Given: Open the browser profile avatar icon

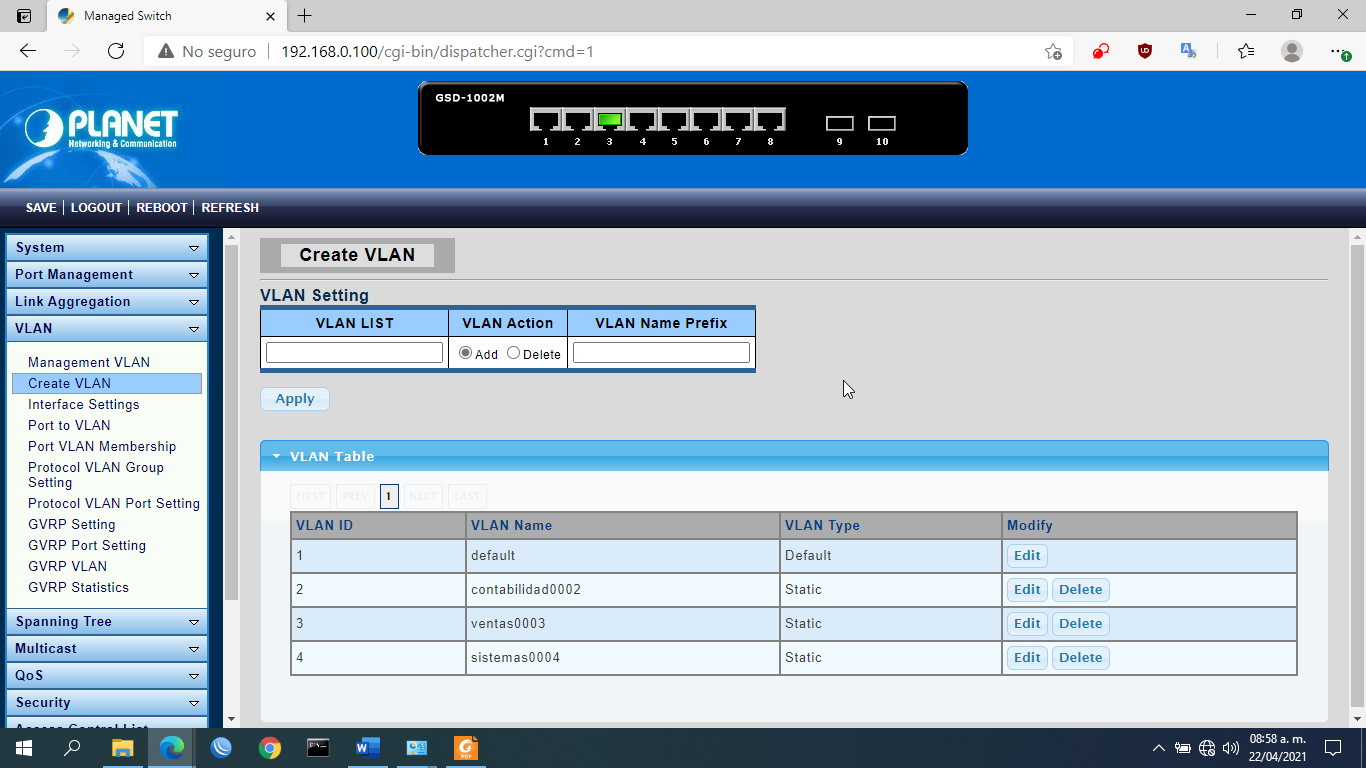Looking at the screenshot, I should 1291,51.
